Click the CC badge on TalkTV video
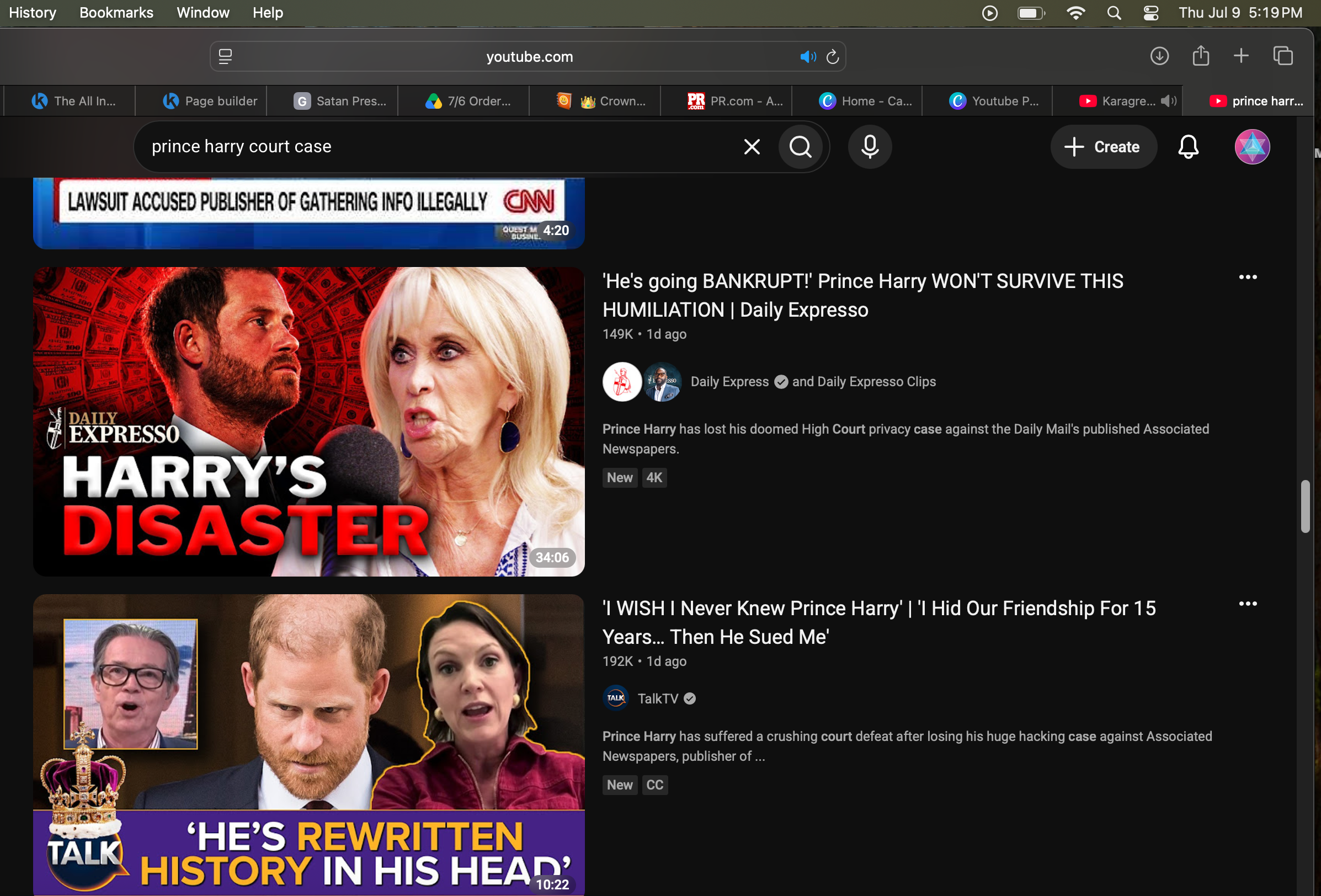The image size is (1321, 896). click(655, 785)
